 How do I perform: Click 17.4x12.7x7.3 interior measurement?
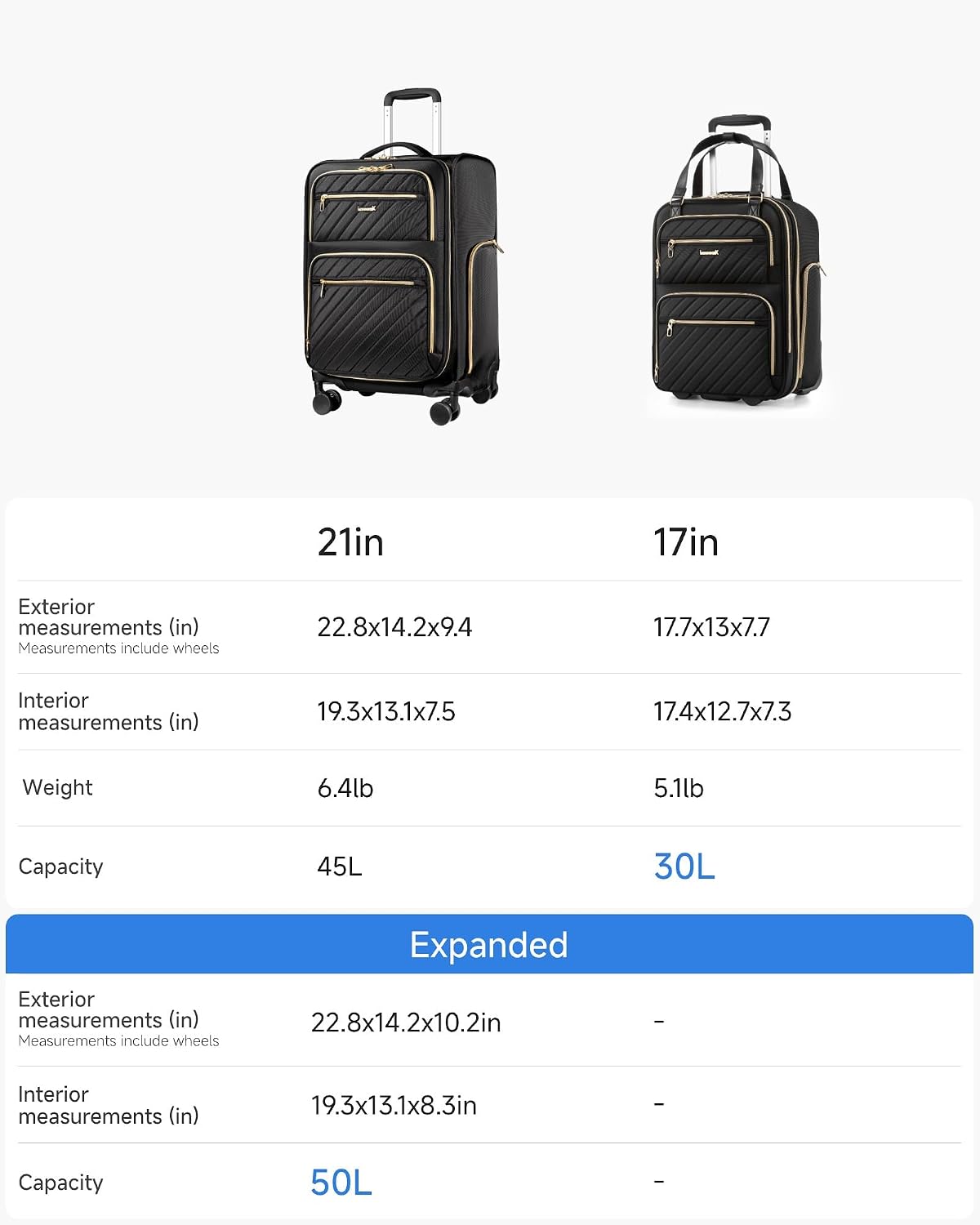click(722, 711)
